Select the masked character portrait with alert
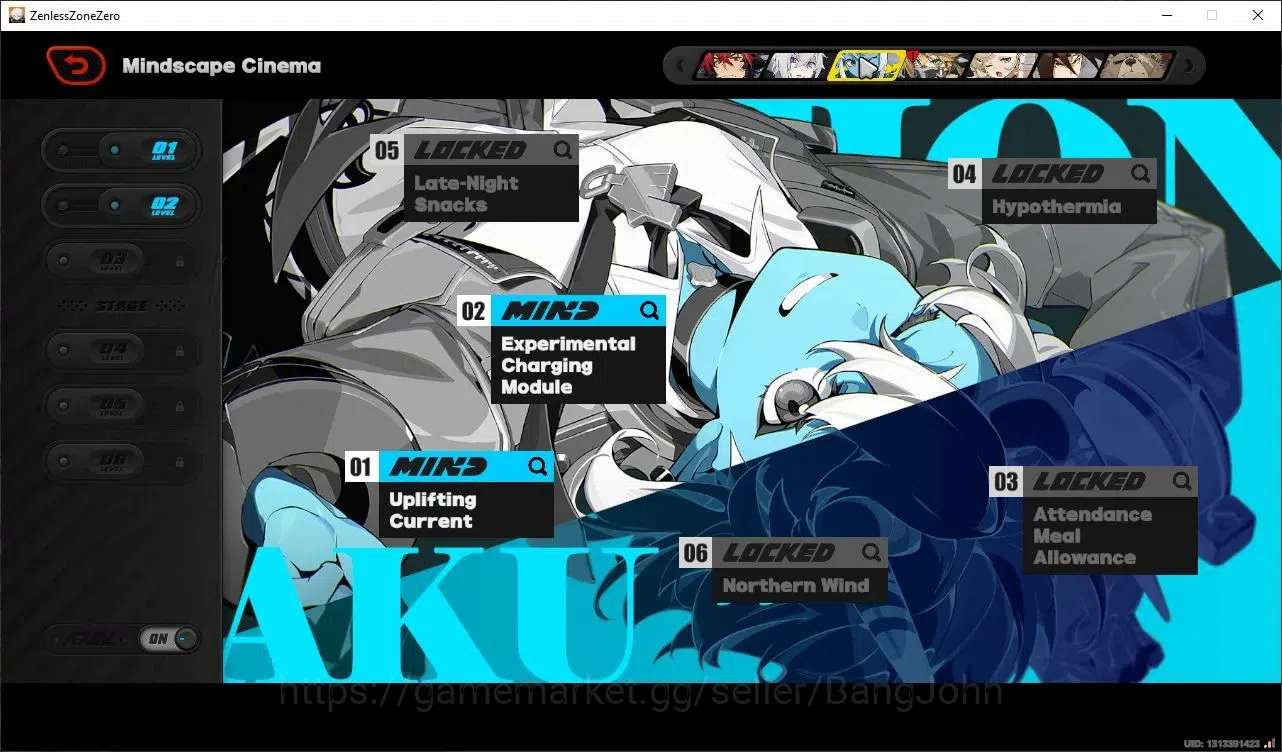 click(x=937, y=66)
